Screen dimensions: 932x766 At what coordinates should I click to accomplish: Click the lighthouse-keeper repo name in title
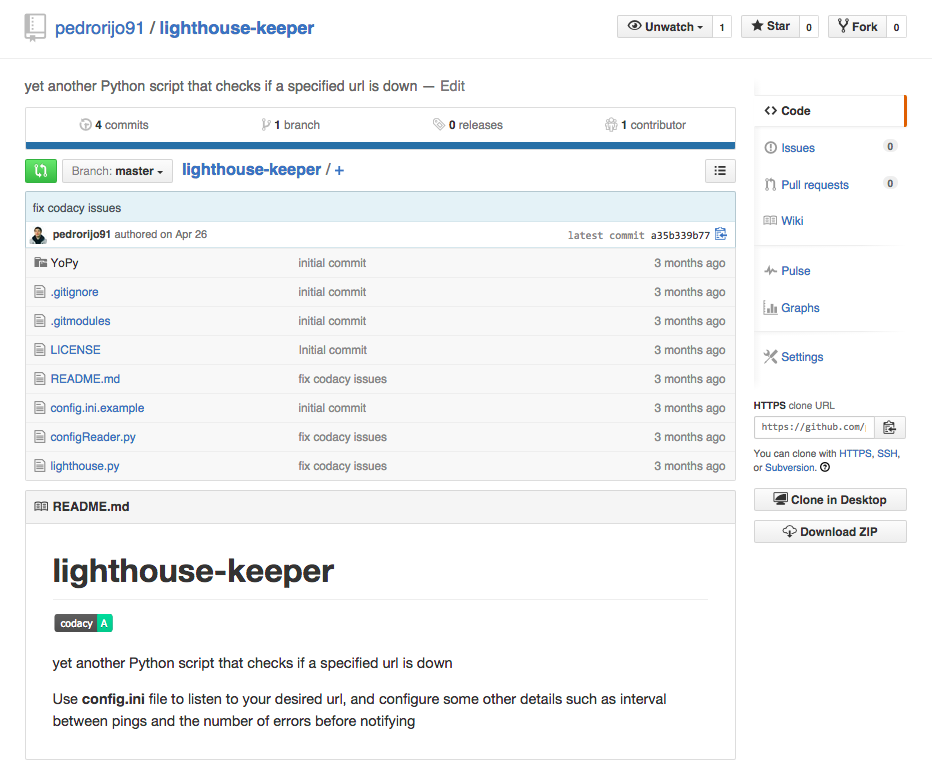[x=237, y=28]
